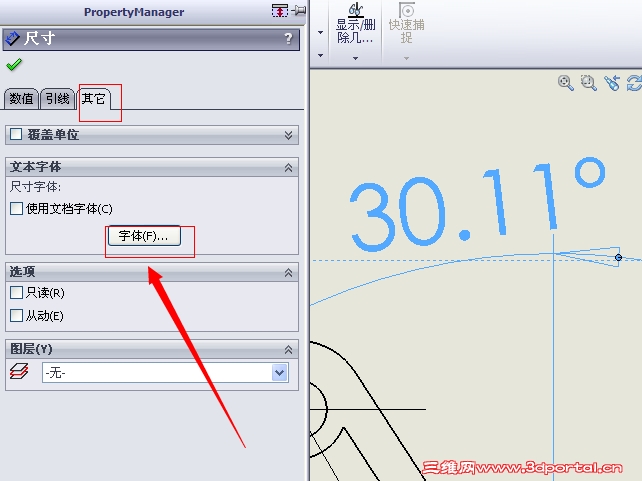Select the 30.11° dimension text
This screenshot has height=481, width=642.
(x=477, y=203)
